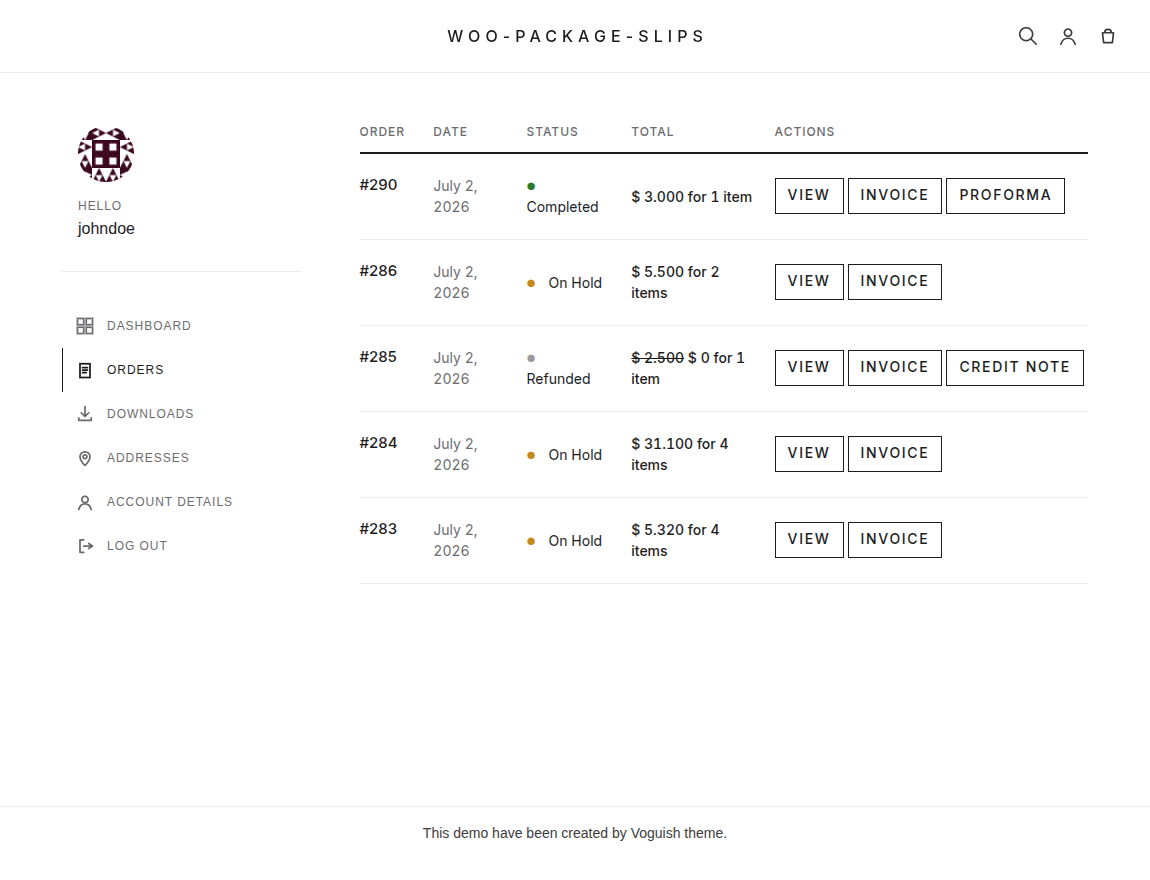Select Log Out in sidebar
The height and width of the screenshot is (880, 1150).
tap(137, 546)
